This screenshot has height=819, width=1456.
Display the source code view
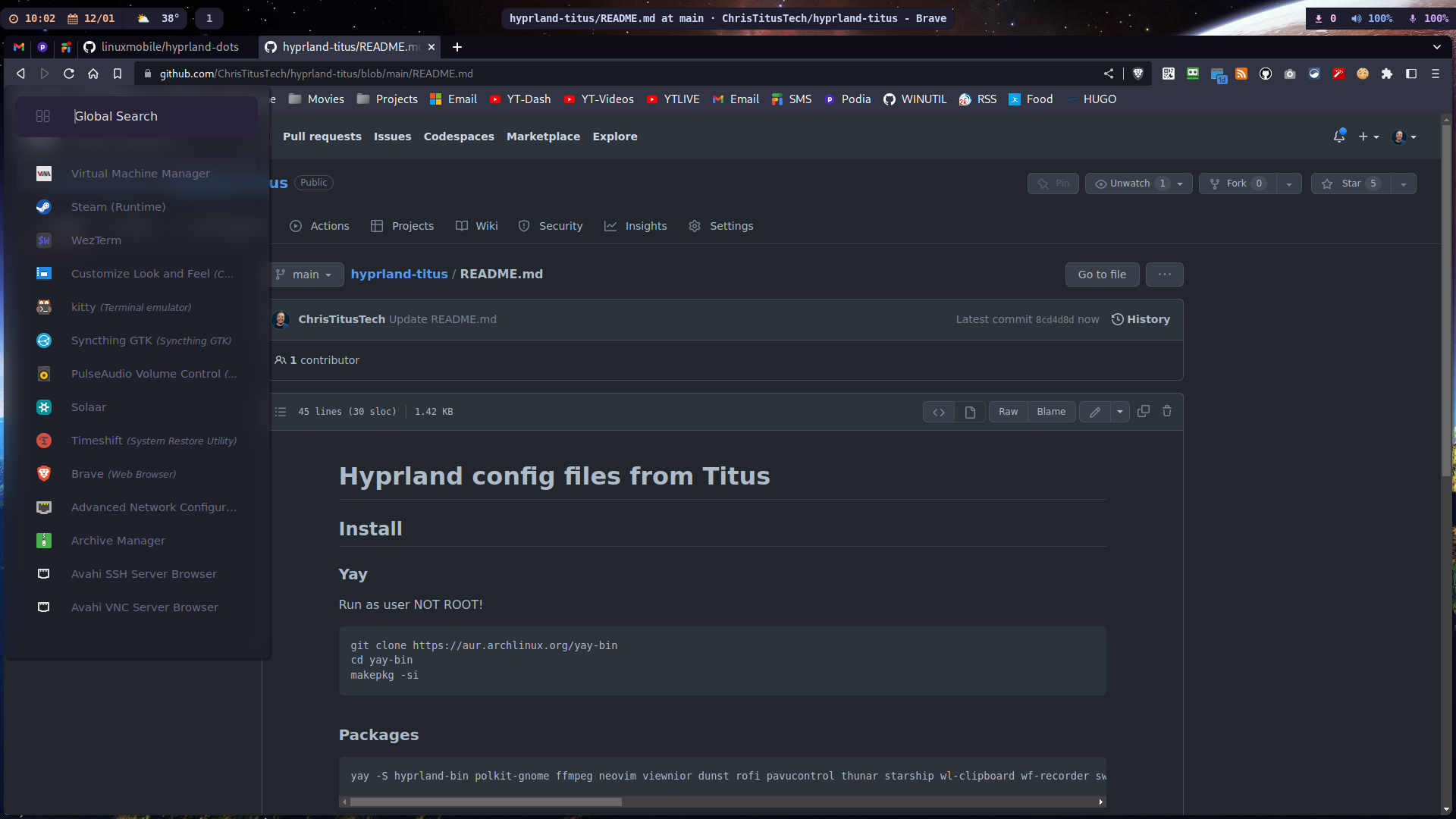(x=939, y=412)
